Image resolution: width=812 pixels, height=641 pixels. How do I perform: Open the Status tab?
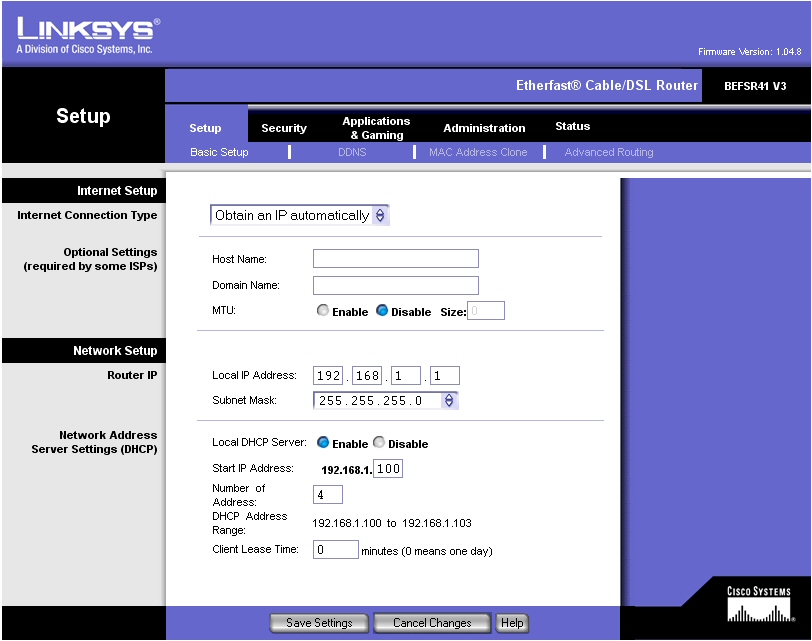click(x=573, y=127)
